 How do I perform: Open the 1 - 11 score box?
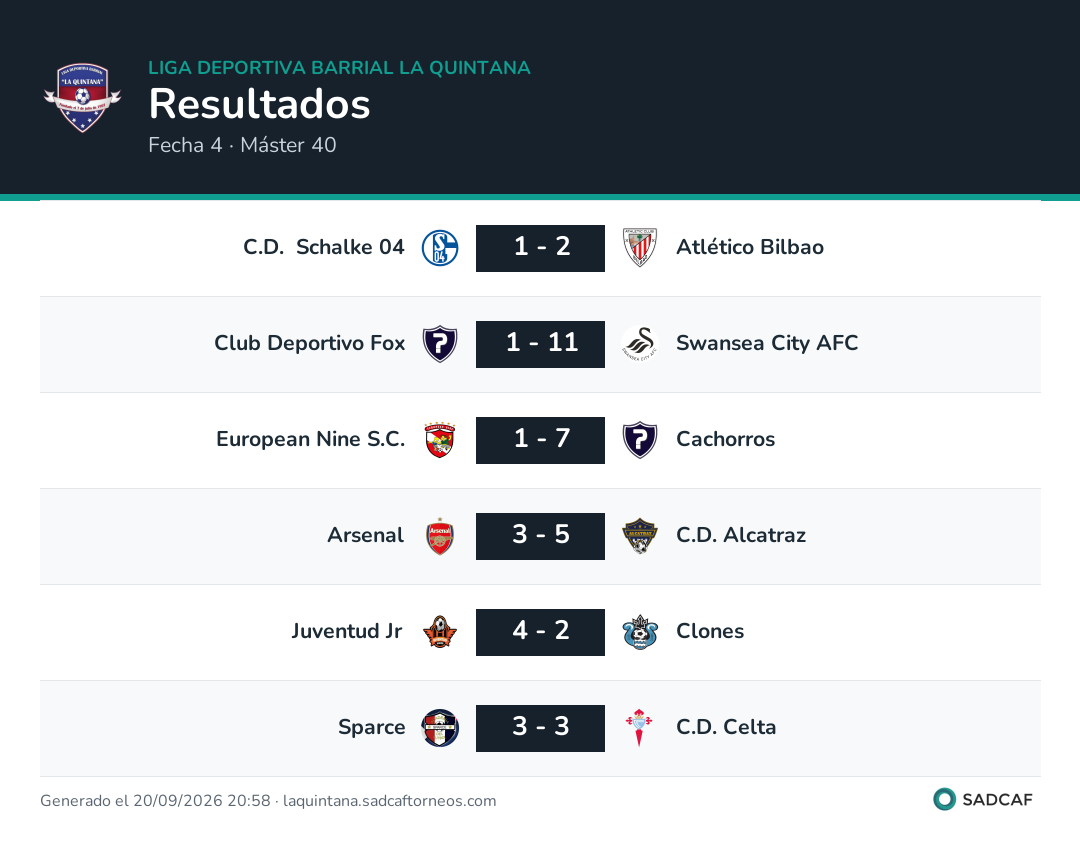tap(541, 344)
